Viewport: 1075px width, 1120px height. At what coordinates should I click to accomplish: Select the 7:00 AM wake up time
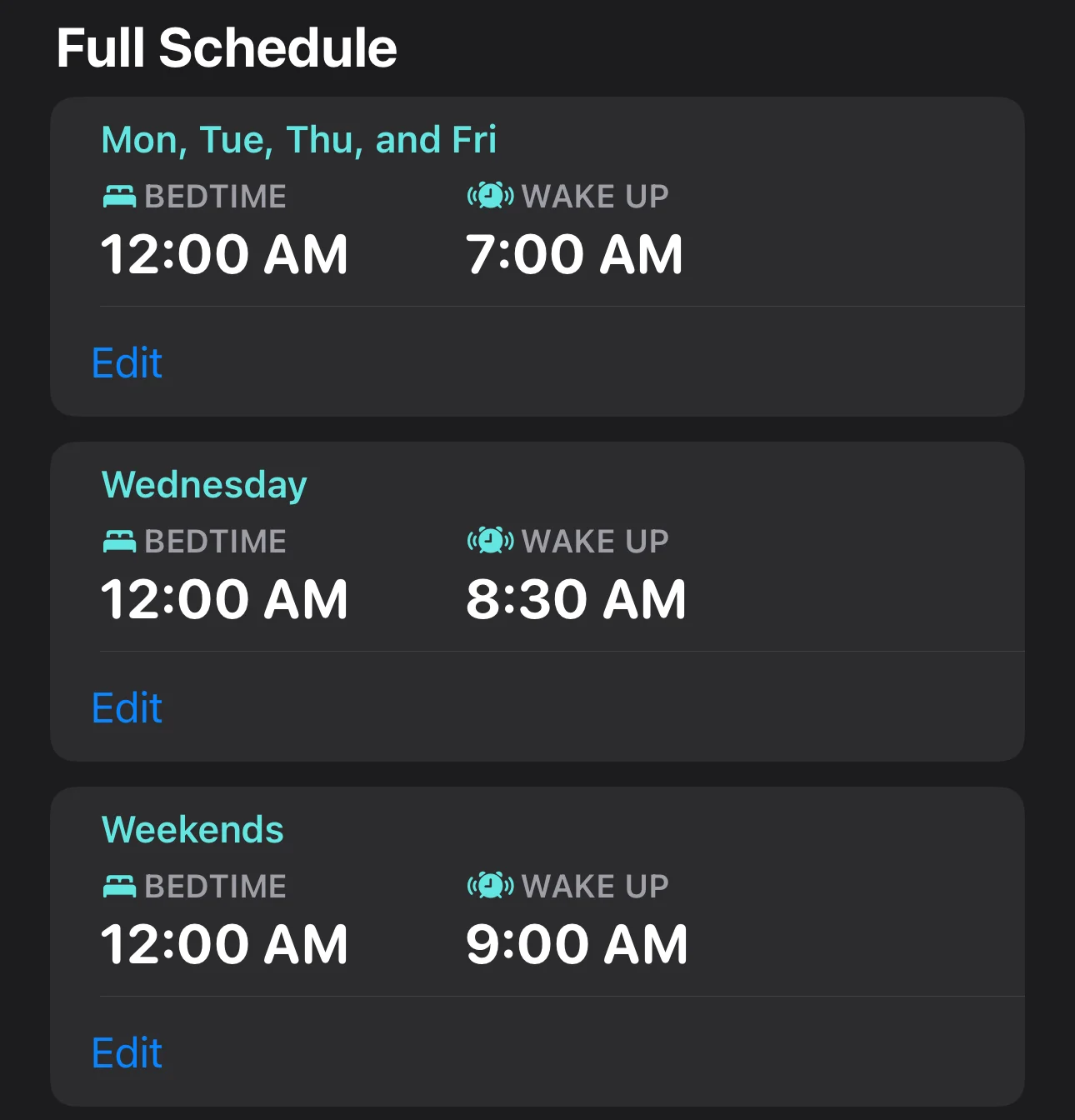click(x=574, y=254)
